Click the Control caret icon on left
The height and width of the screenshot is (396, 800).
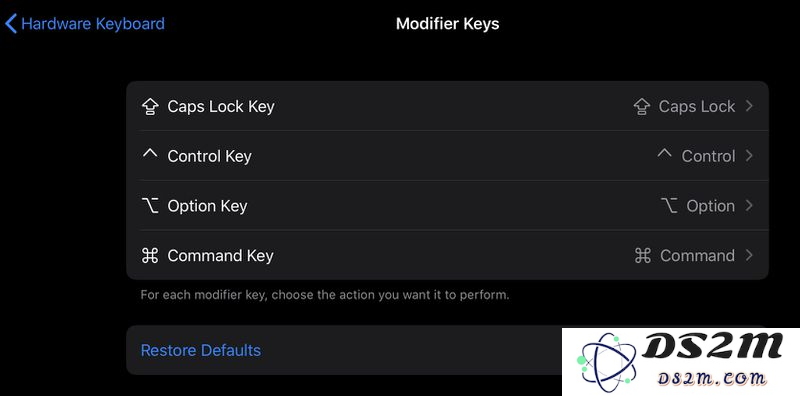pyautogui.click(x=150, y=153)
